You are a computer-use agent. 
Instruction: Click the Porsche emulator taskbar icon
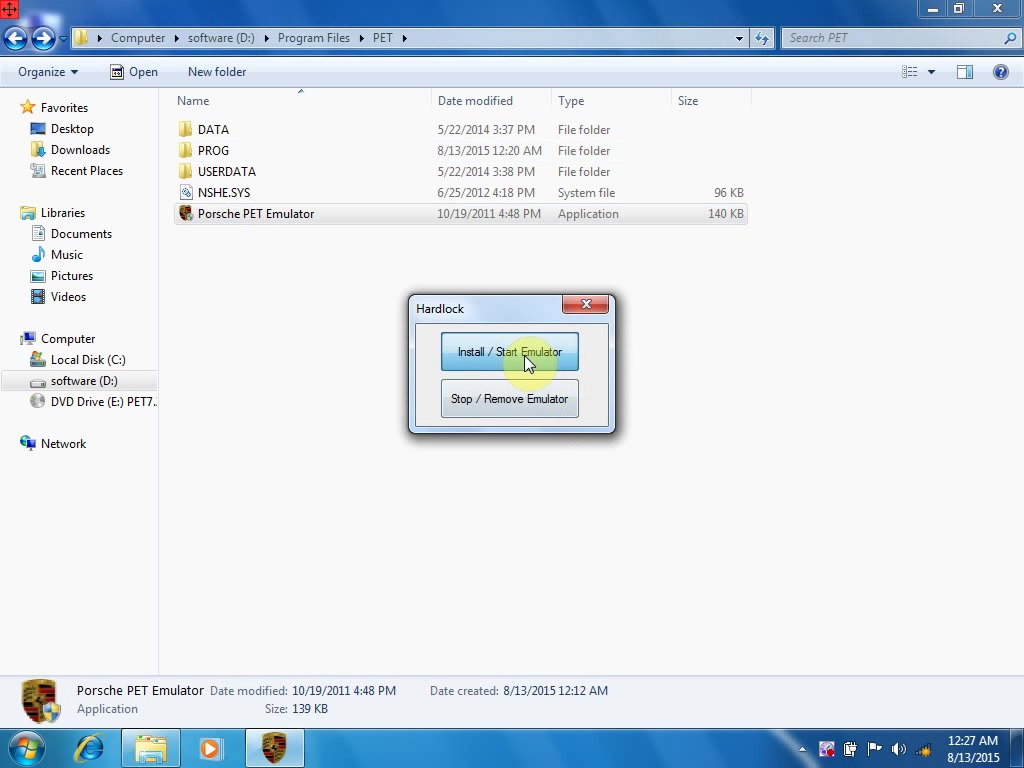pyautogui.click(x=274, y=748)
